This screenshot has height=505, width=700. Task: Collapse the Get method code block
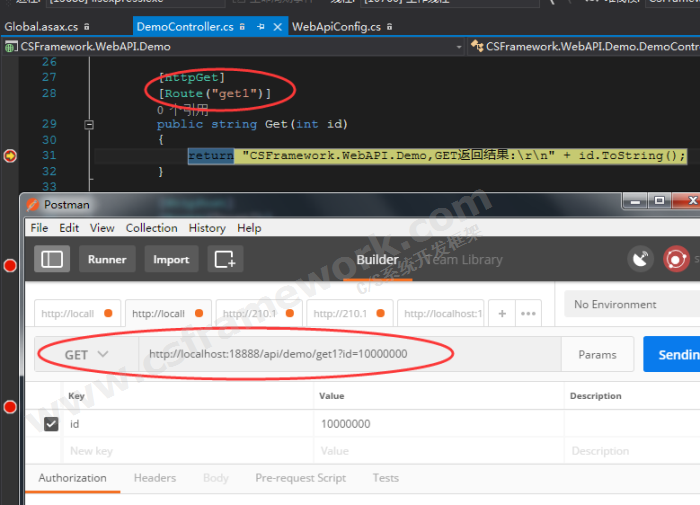point(88,125)
